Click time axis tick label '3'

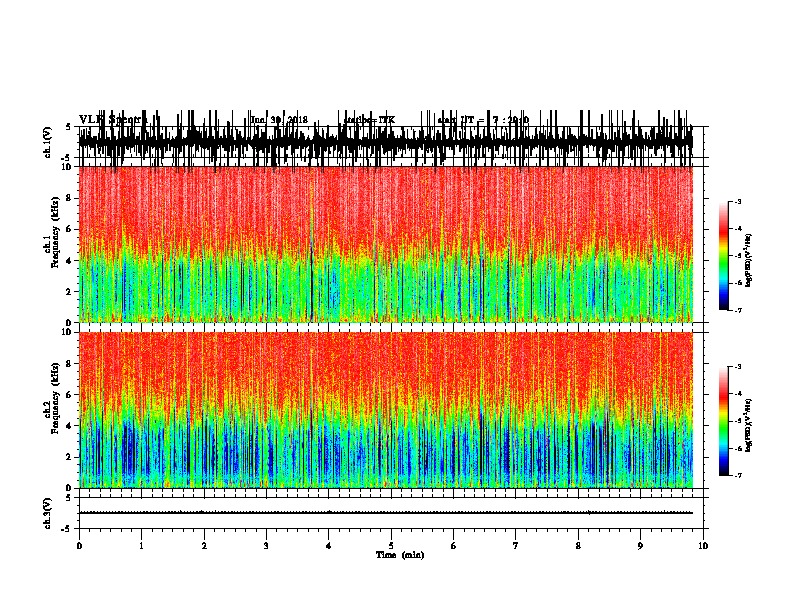[266, 546]
